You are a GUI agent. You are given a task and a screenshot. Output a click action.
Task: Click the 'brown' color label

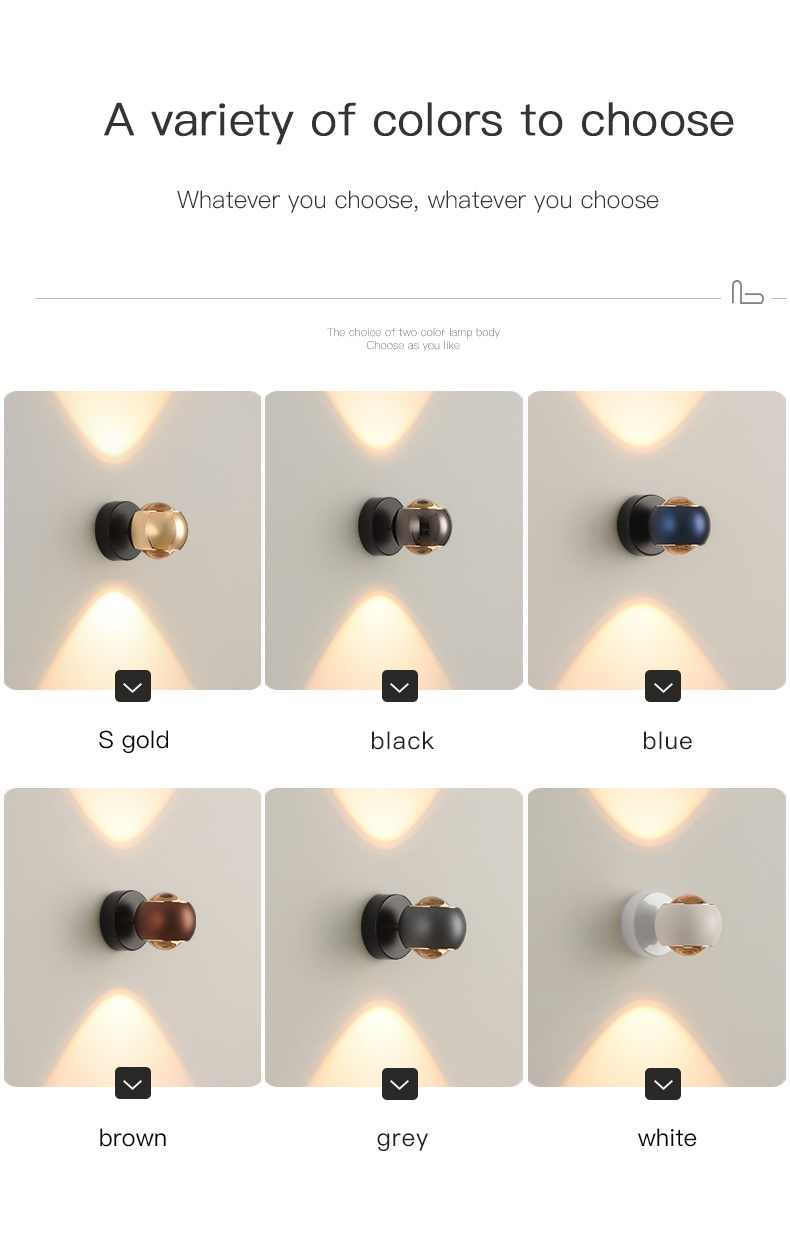133,1138
